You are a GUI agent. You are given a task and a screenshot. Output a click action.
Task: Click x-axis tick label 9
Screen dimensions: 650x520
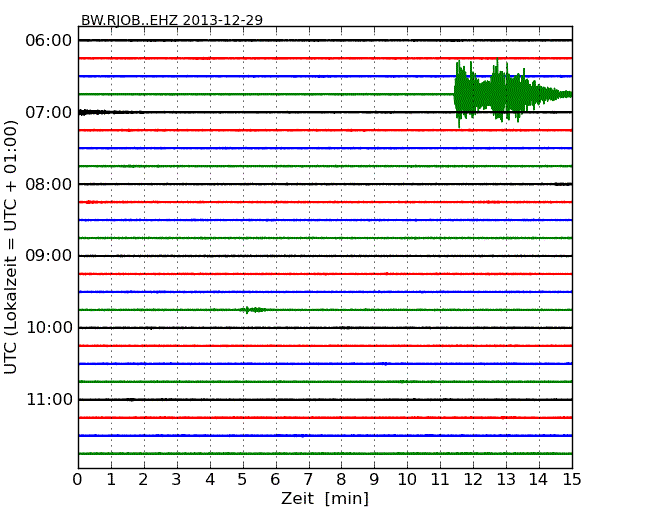[374, 480]
